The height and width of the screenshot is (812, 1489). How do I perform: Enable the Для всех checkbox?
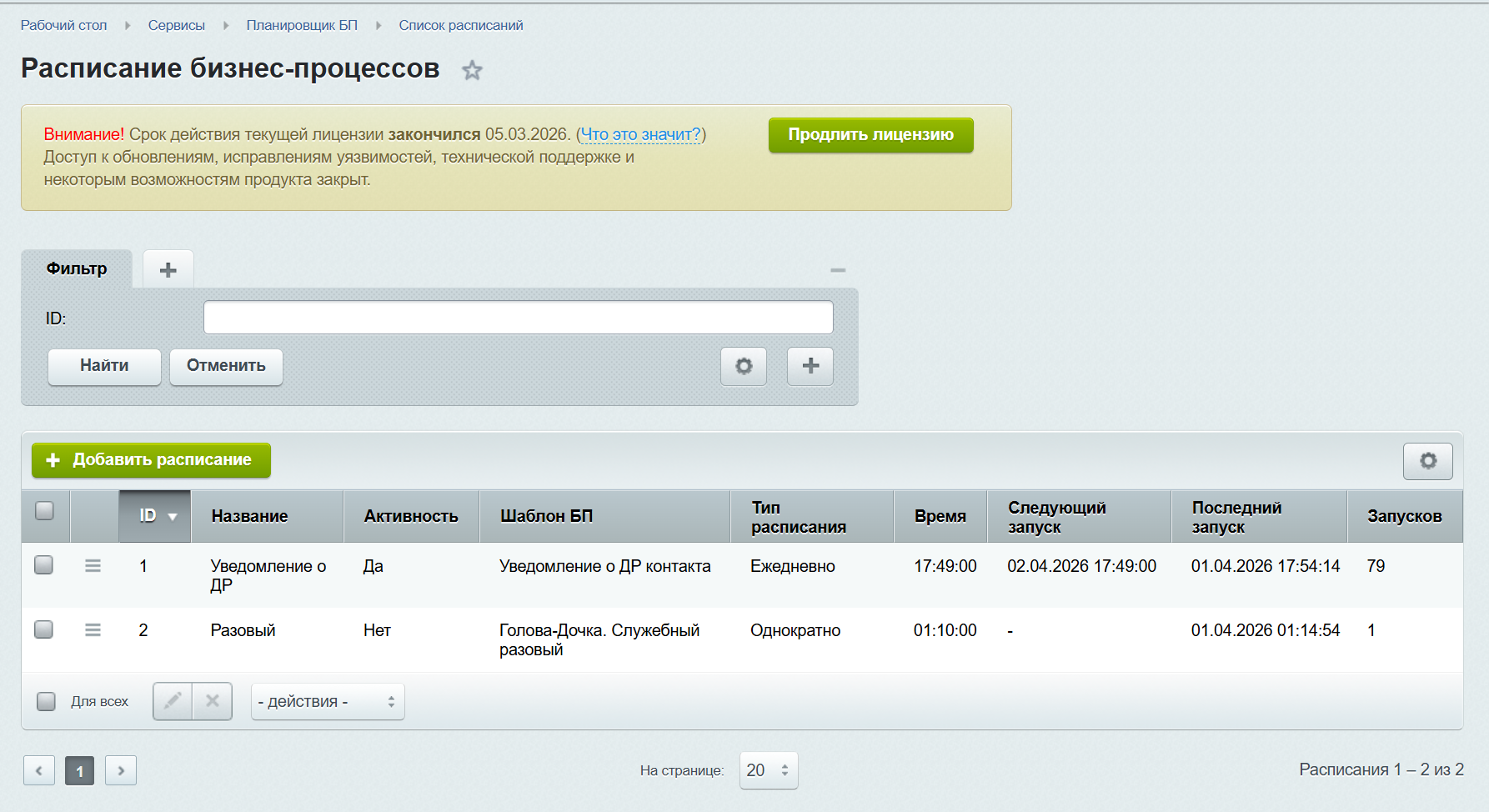pos(46,701)
